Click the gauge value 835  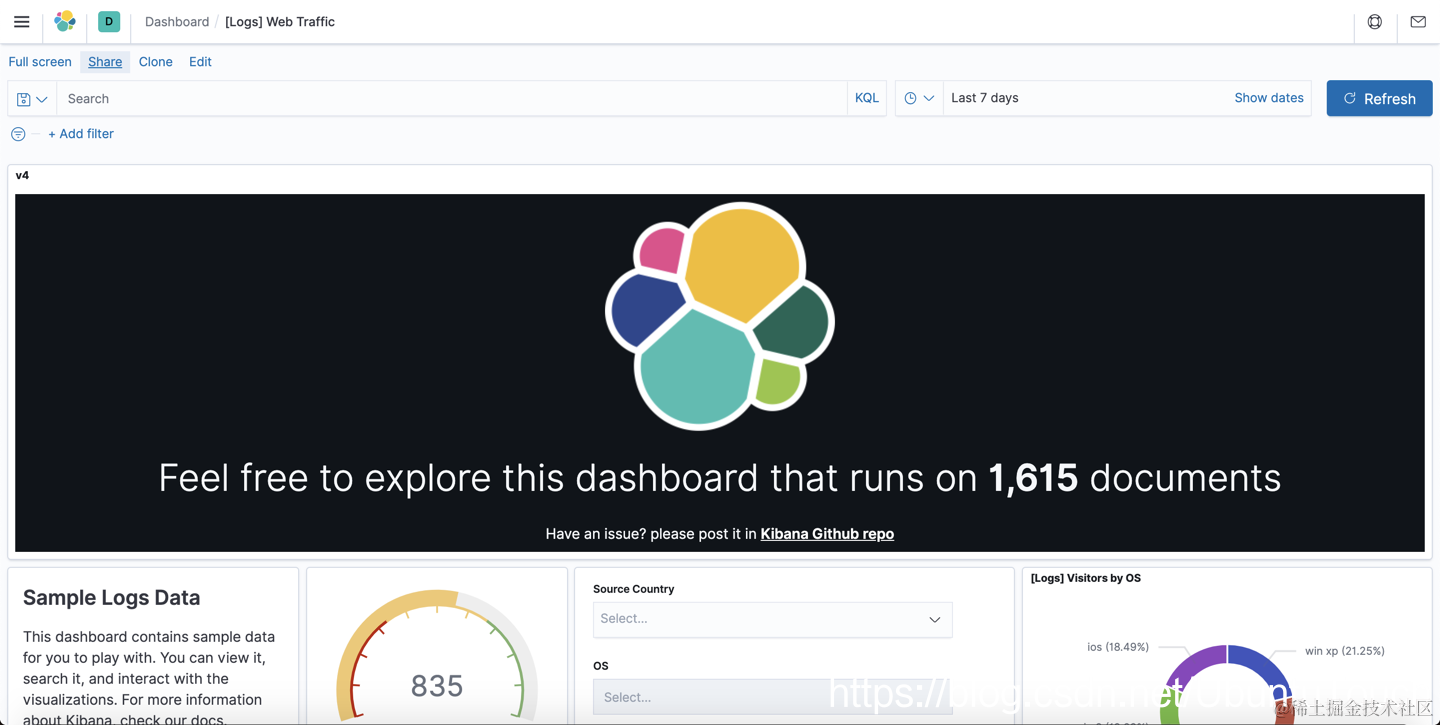(x=437, y=686)
